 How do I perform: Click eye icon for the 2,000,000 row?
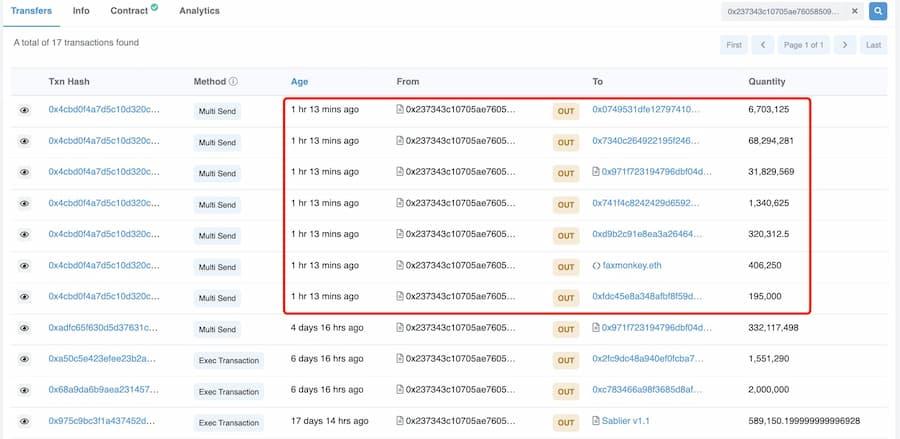tap(24, 390)
